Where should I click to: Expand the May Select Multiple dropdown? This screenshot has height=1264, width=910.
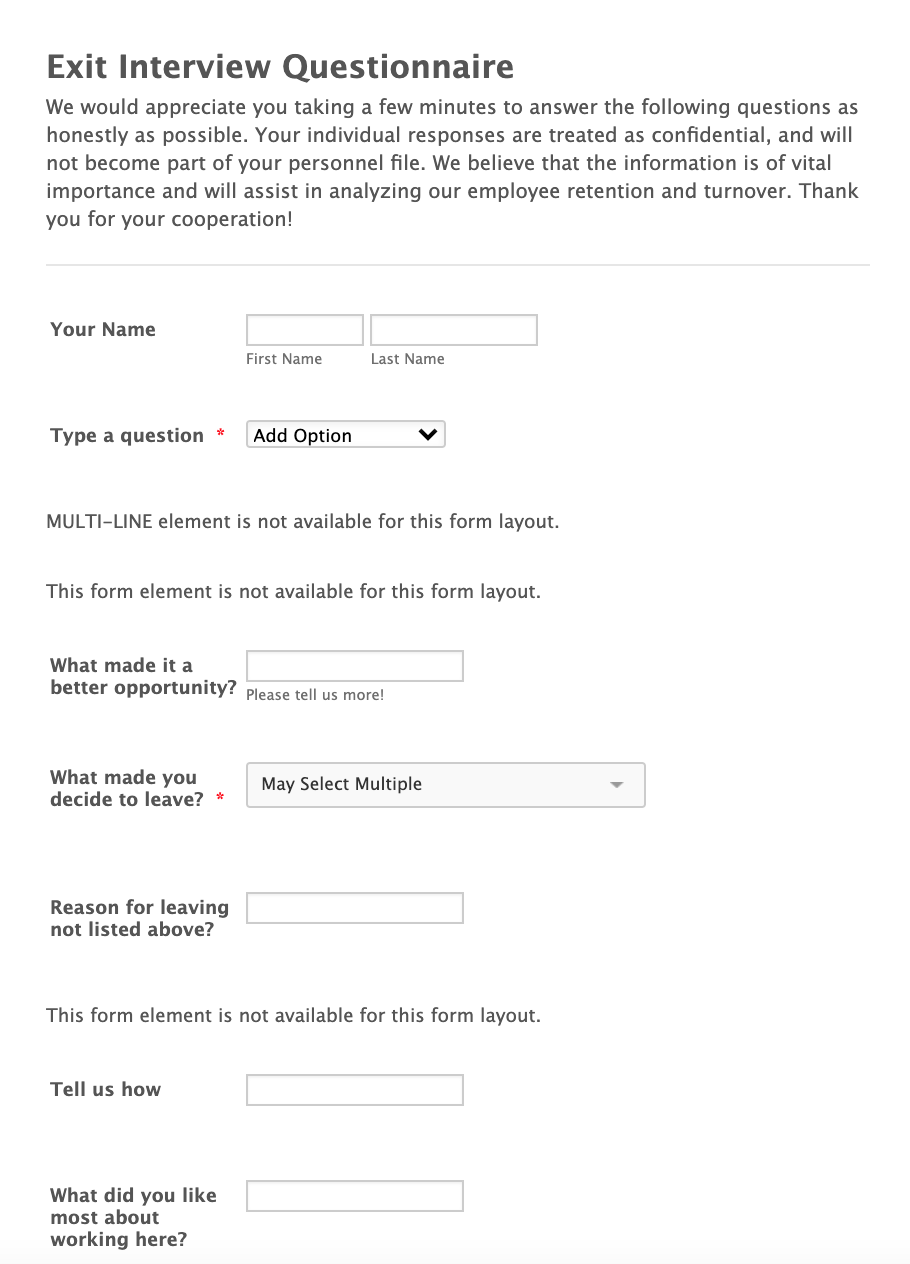pos(445,785)
